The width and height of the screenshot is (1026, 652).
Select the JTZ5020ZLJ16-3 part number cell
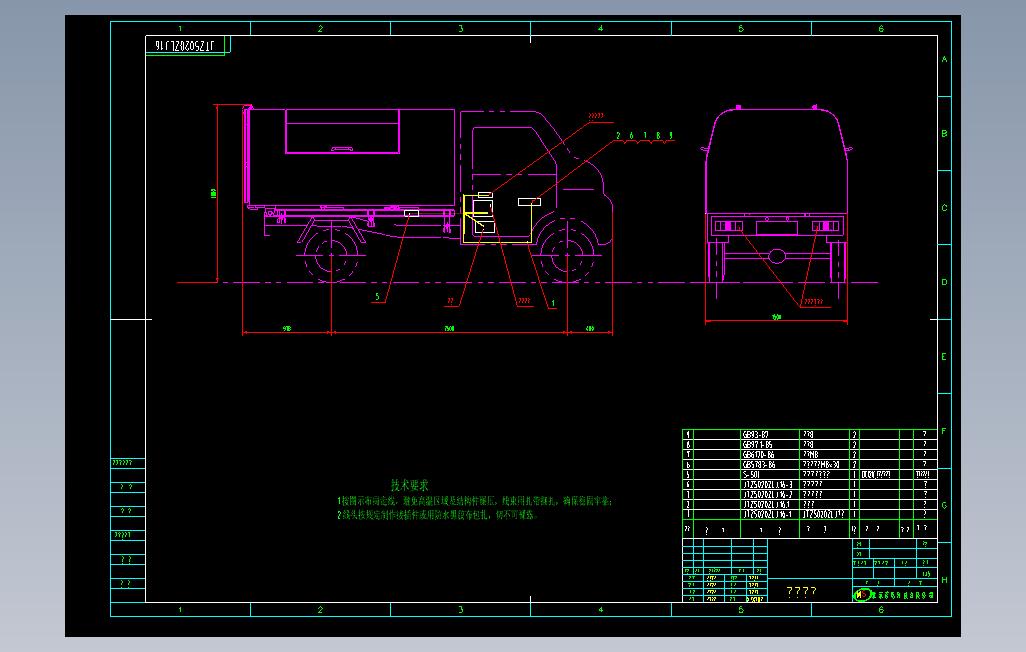(x=768, y=484)
